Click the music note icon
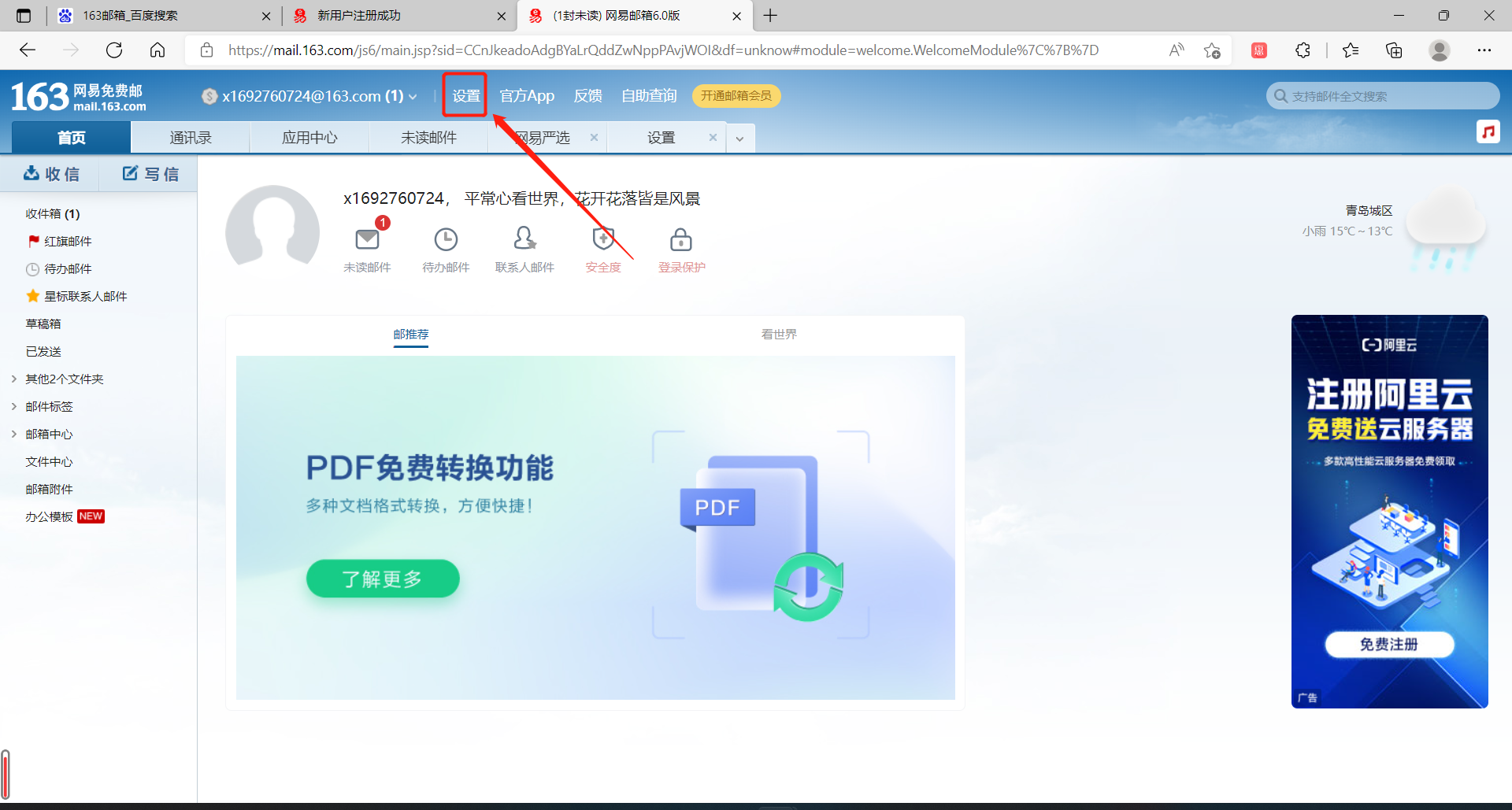Image resolution: width=1512 pixels, height=810 pixels. click(1488, 131)
